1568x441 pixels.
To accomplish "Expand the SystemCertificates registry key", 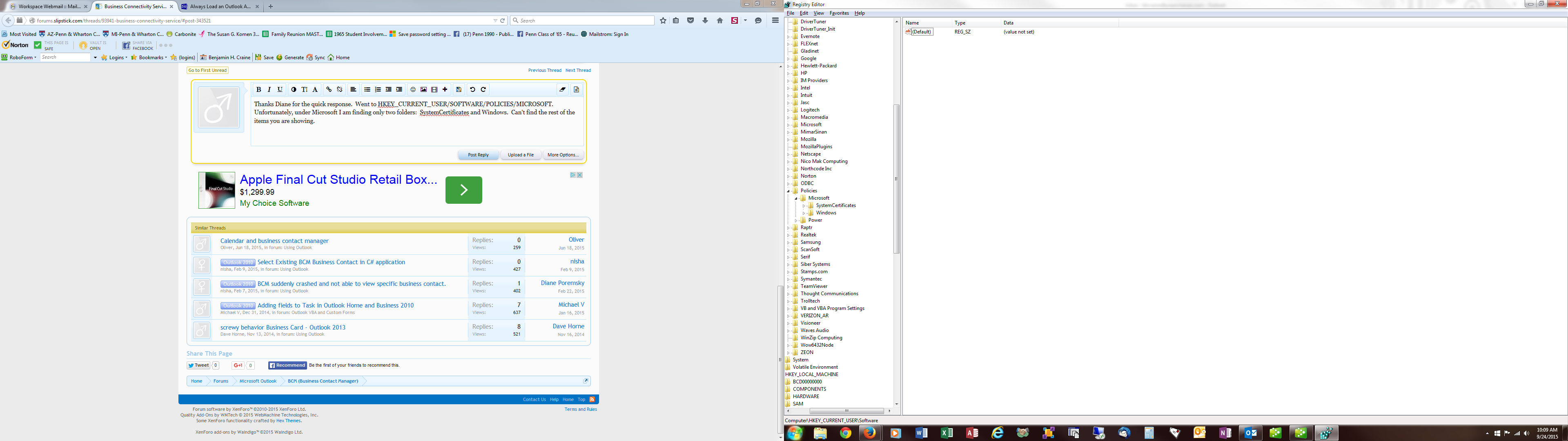I will click(804, 205).
